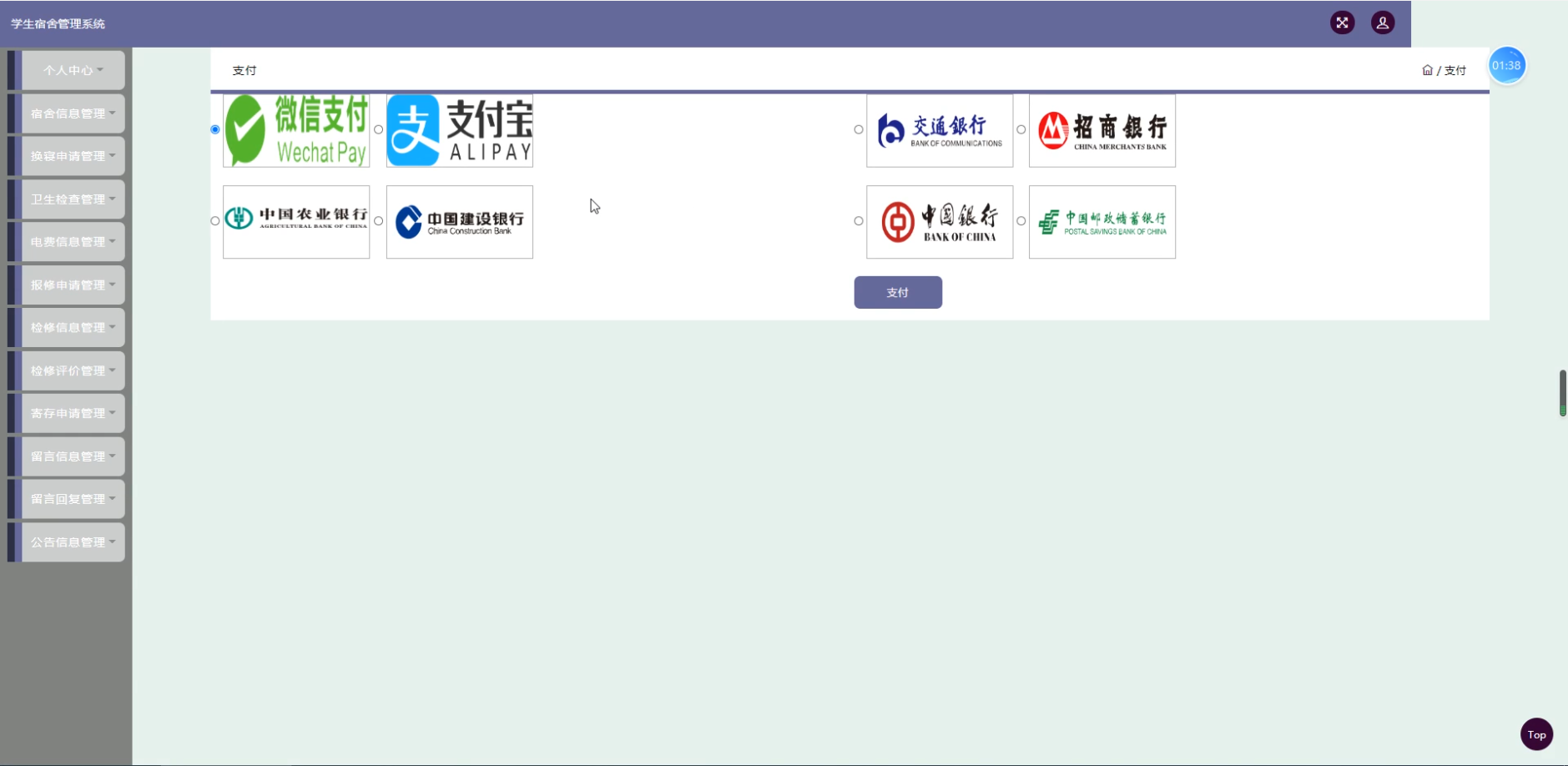Click the blue 01:38 timer bubble

coord(1507,65)
